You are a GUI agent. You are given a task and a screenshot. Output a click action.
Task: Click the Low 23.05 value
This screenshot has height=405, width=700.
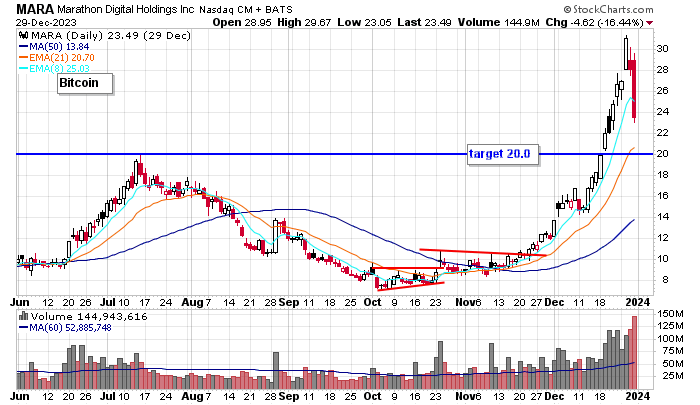pyautogui.click(x=364, y=22)
